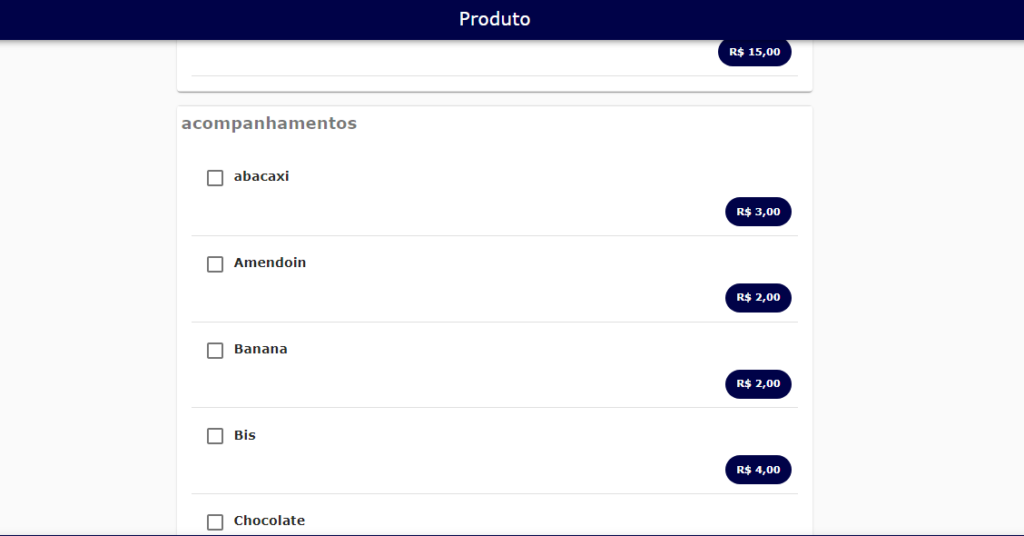Image resolution: width=1024 pixels, height=536 pixels.
Task: Click the white space right of acompanhamentos heading
Action: 581,123
